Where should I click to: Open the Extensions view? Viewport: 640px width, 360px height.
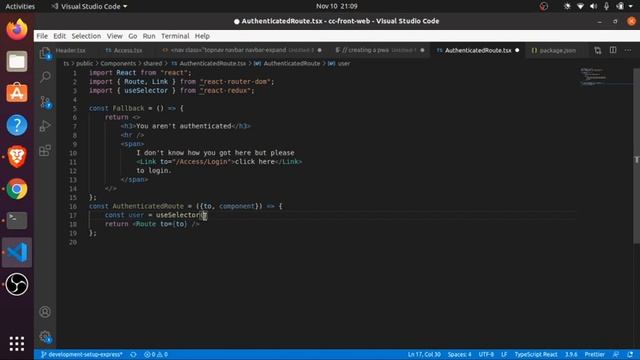pos(45,150)
